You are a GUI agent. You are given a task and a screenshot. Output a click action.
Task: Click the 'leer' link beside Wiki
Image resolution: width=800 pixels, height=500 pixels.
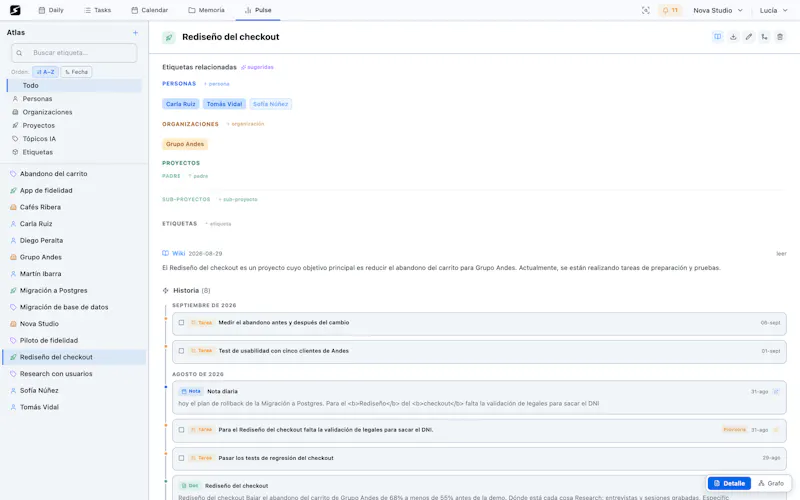click(781, 254)
